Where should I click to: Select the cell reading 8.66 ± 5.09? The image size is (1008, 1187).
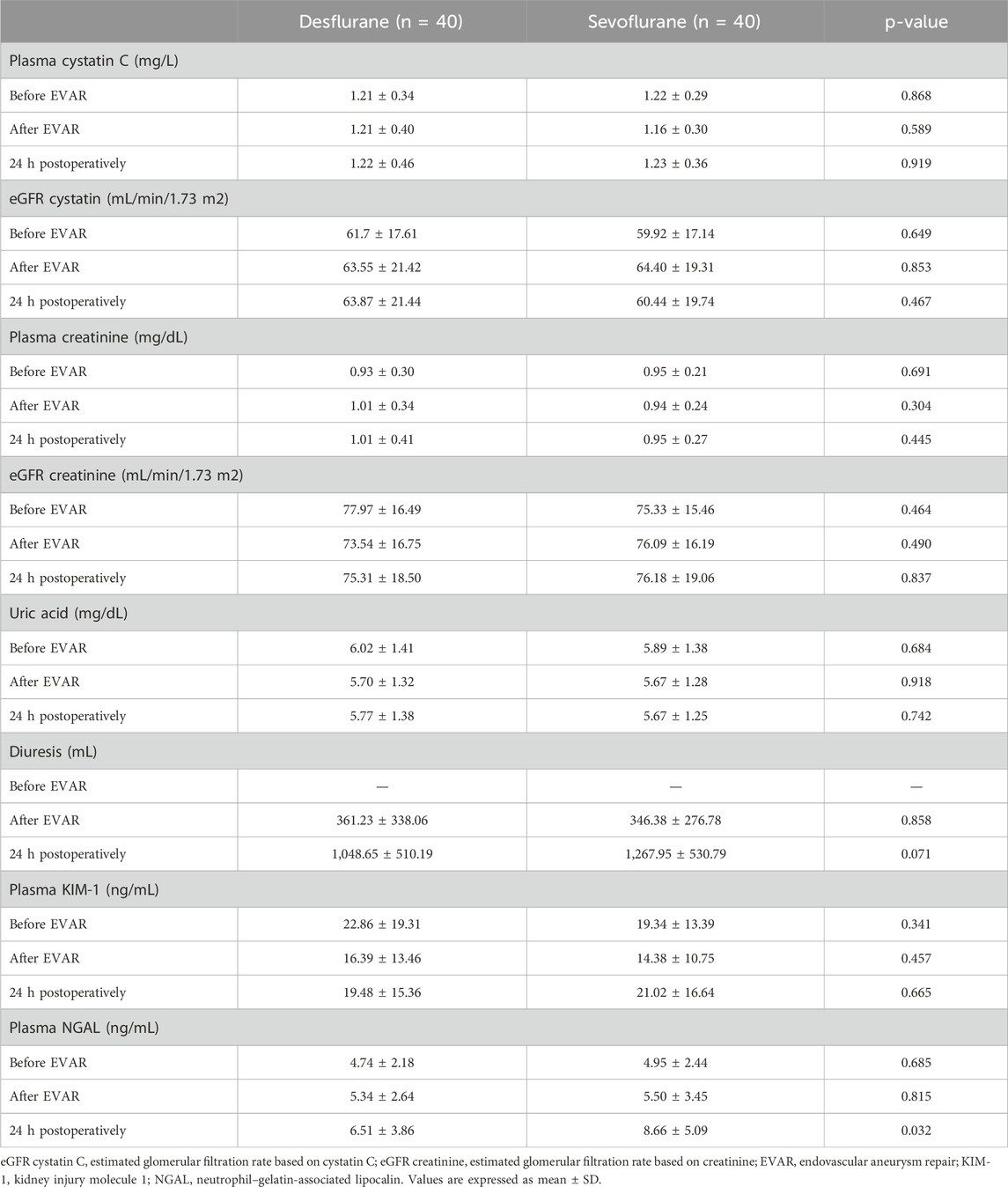pyautogui.click(x=674, y=1131)
